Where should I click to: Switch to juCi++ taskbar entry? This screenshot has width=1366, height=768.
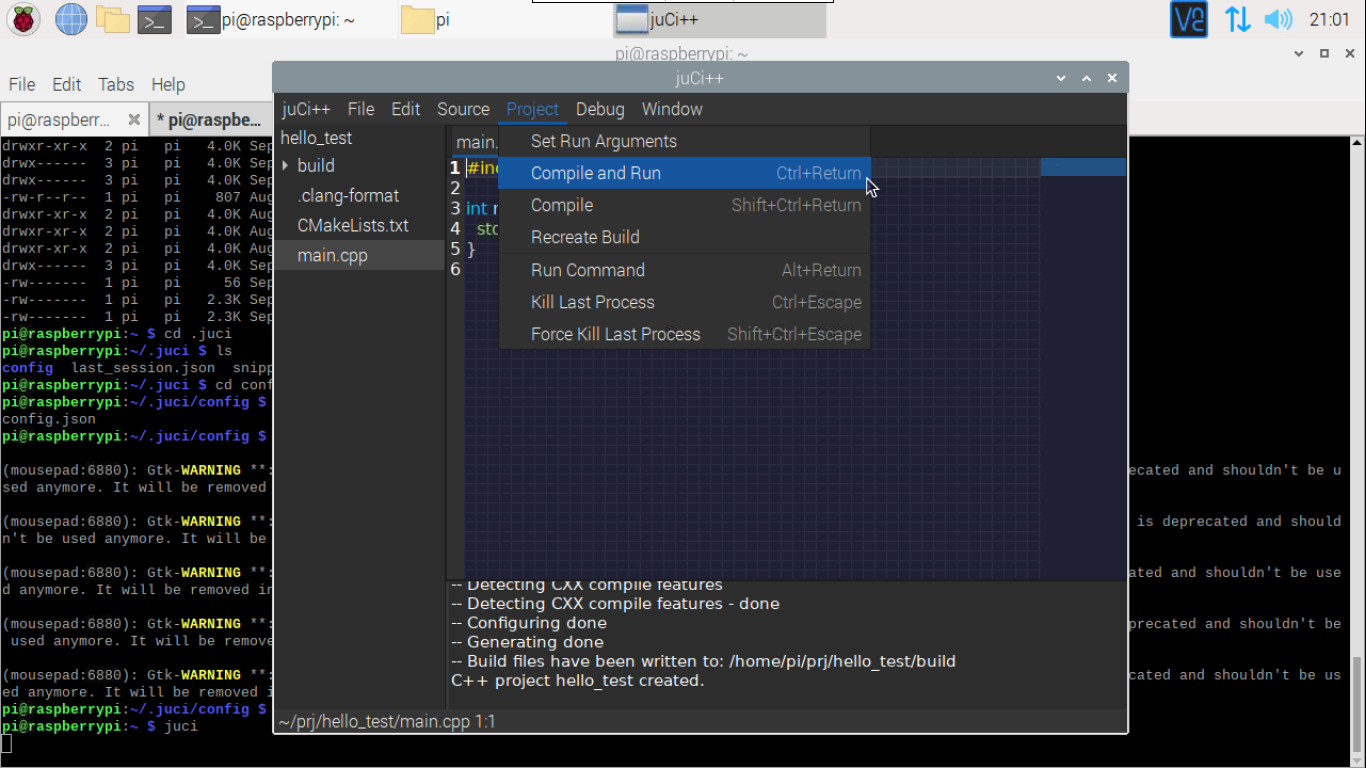pyautogui.click(x=719, y=20)
